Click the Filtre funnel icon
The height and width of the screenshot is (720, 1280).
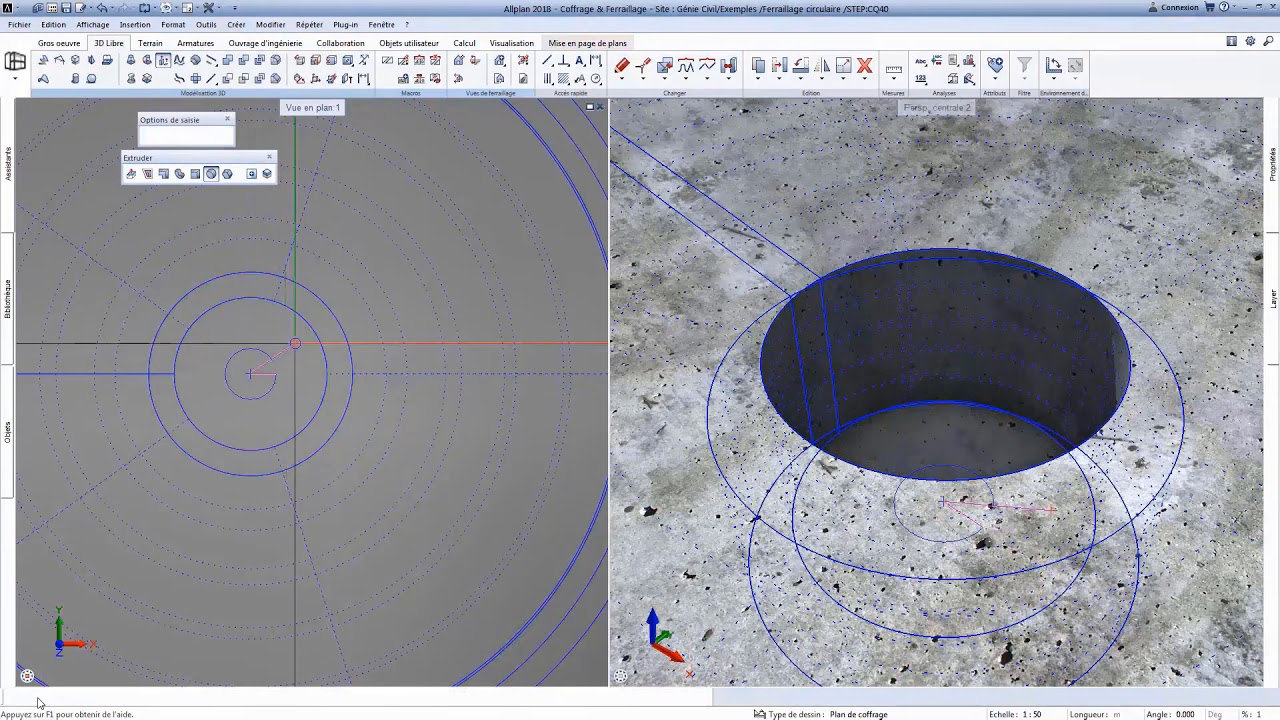[1024, 66]
